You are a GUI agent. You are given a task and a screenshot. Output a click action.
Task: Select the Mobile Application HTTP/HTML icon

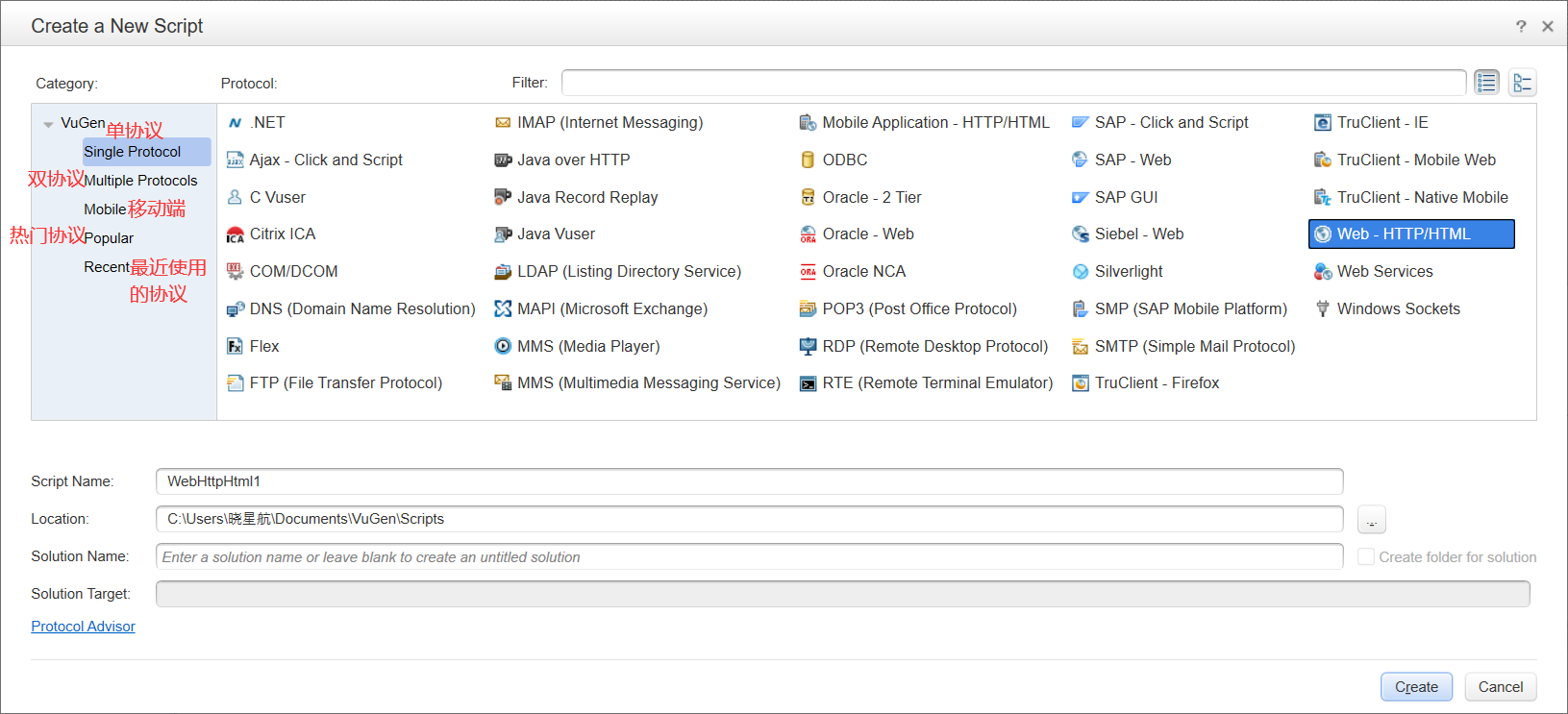(808, 123)
